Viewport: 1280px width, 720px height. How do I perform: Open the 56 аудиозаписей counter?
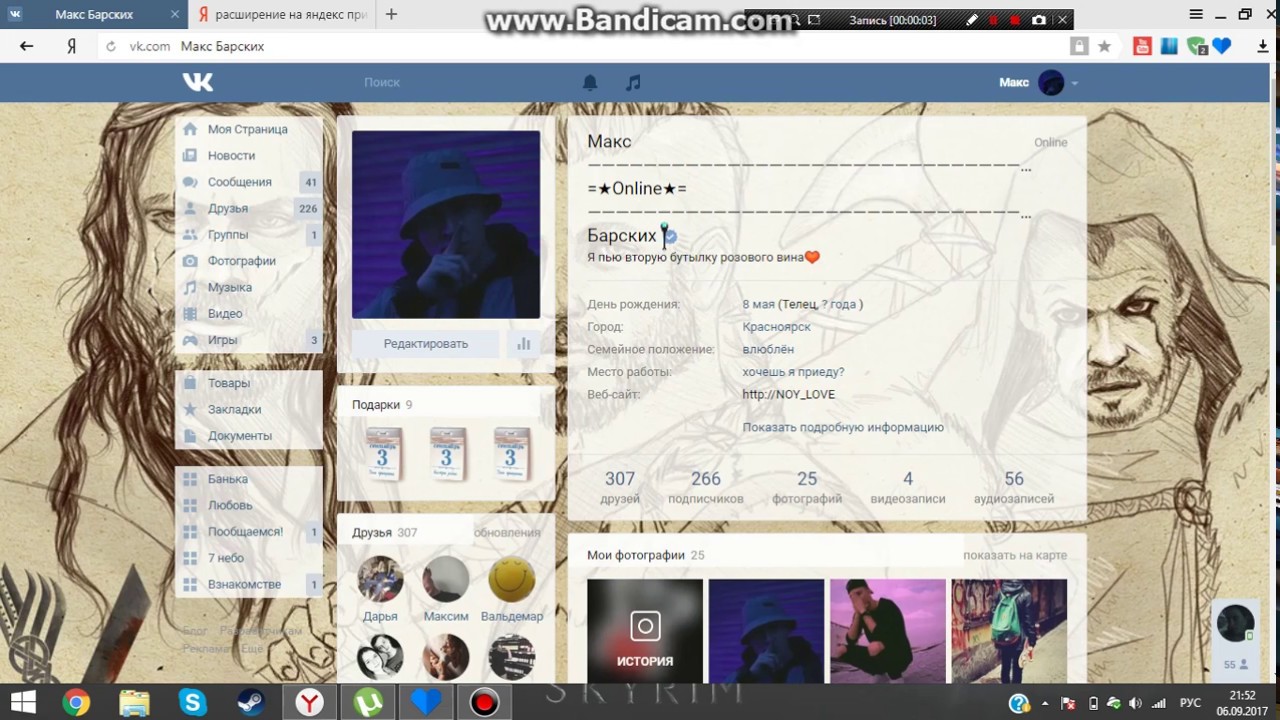pos(1014,487)
